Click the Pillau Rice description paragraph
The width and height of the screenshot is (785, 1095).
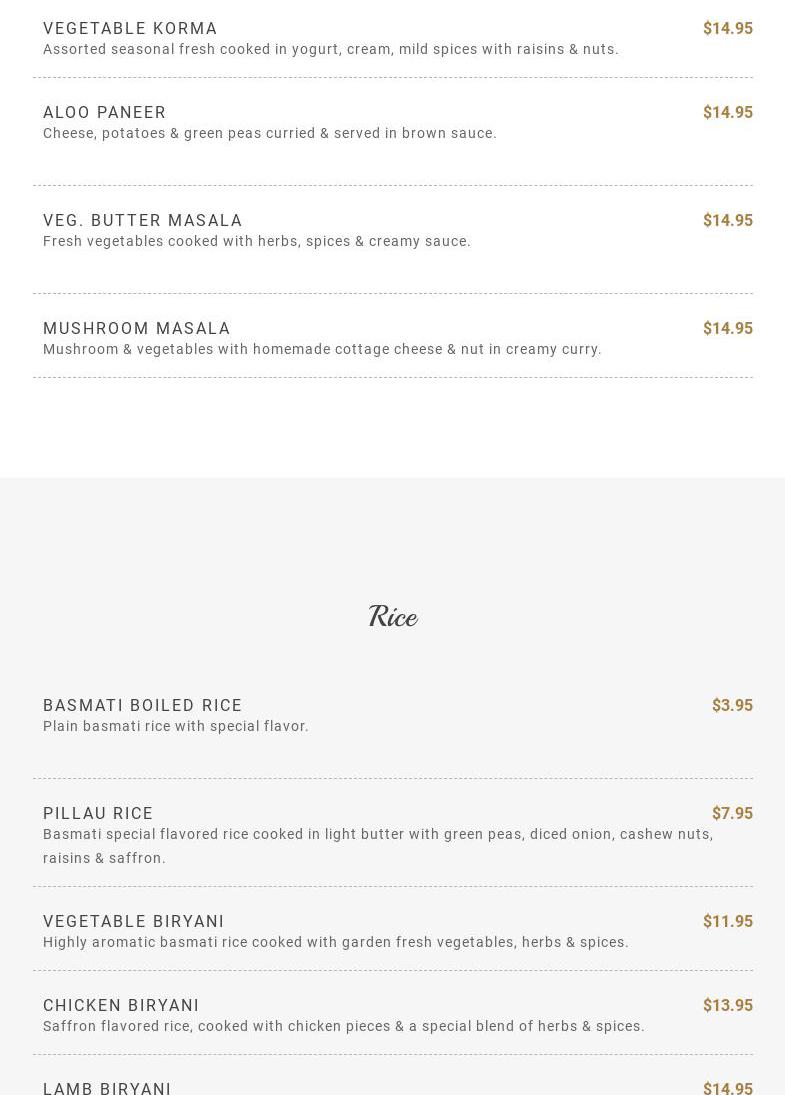[378, 845]
